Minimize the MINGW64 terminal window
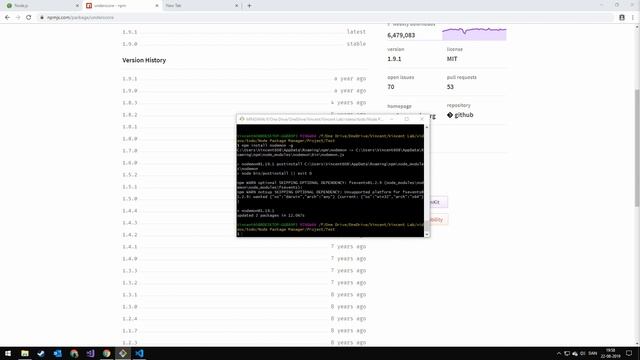Viewport: 640px width, 360px height. [391, 119]
